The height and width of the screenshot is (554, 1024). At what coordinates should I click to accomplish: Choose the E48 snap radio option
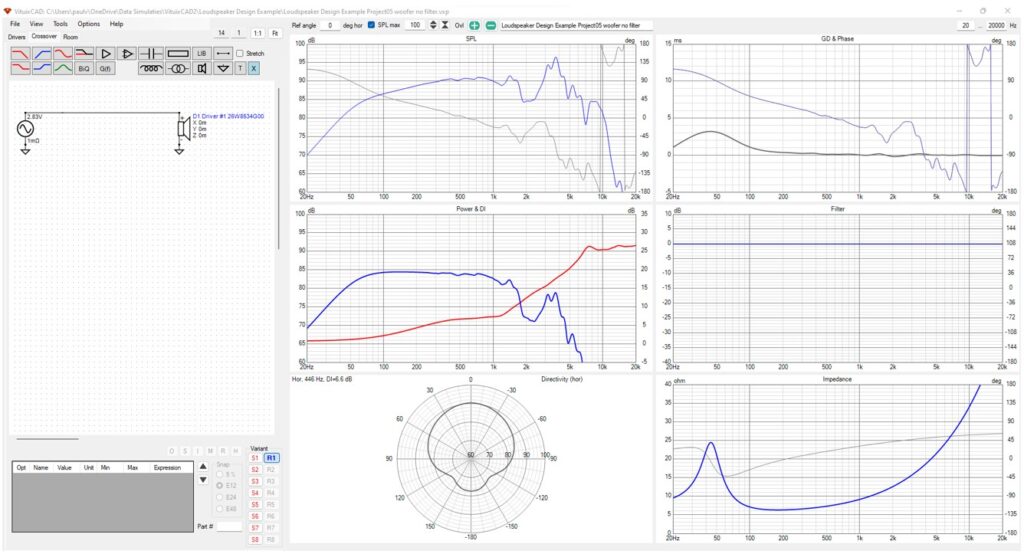[219, 509]
